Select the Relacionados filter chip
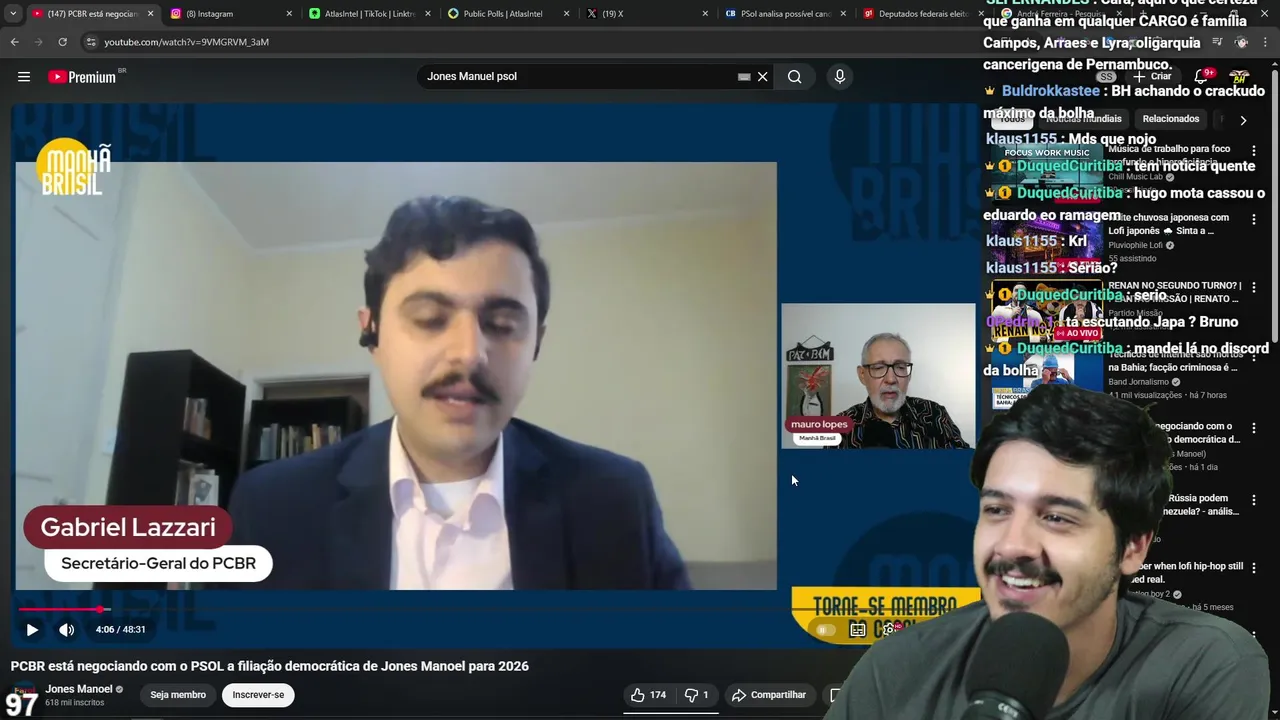 [1170, 119]
